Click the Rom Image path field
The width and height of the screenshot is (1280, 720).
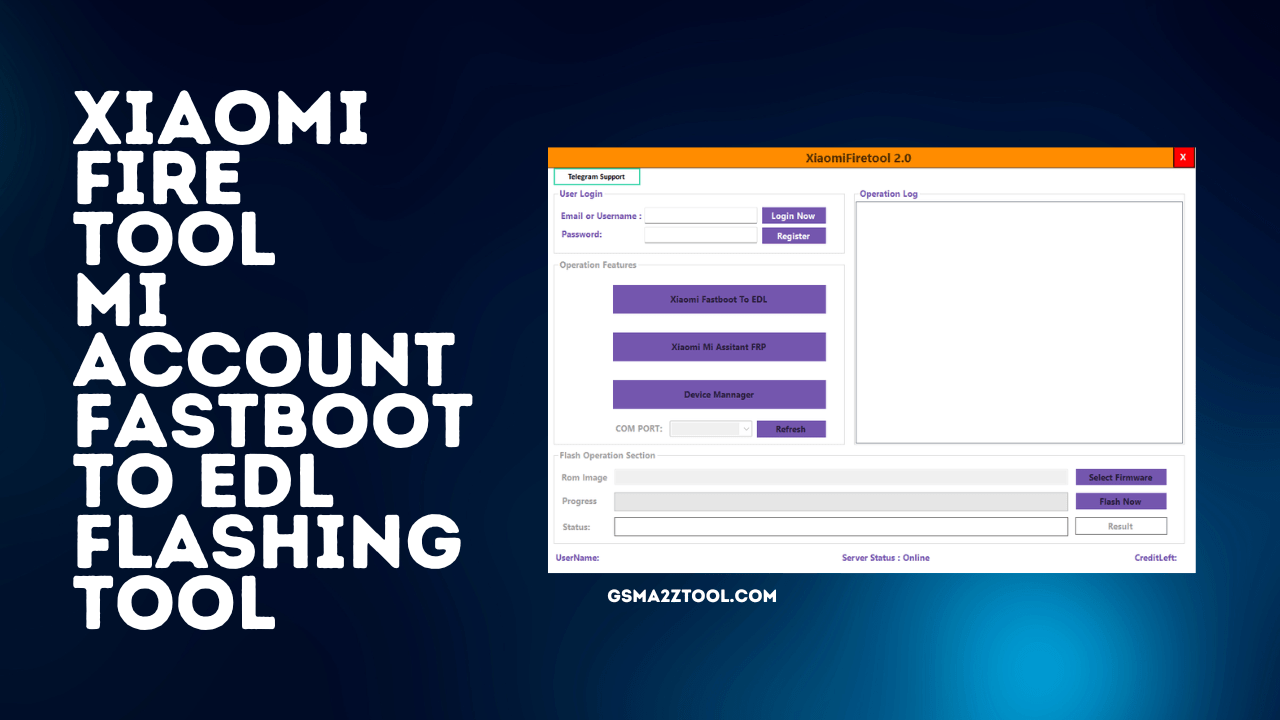point(841,478)
